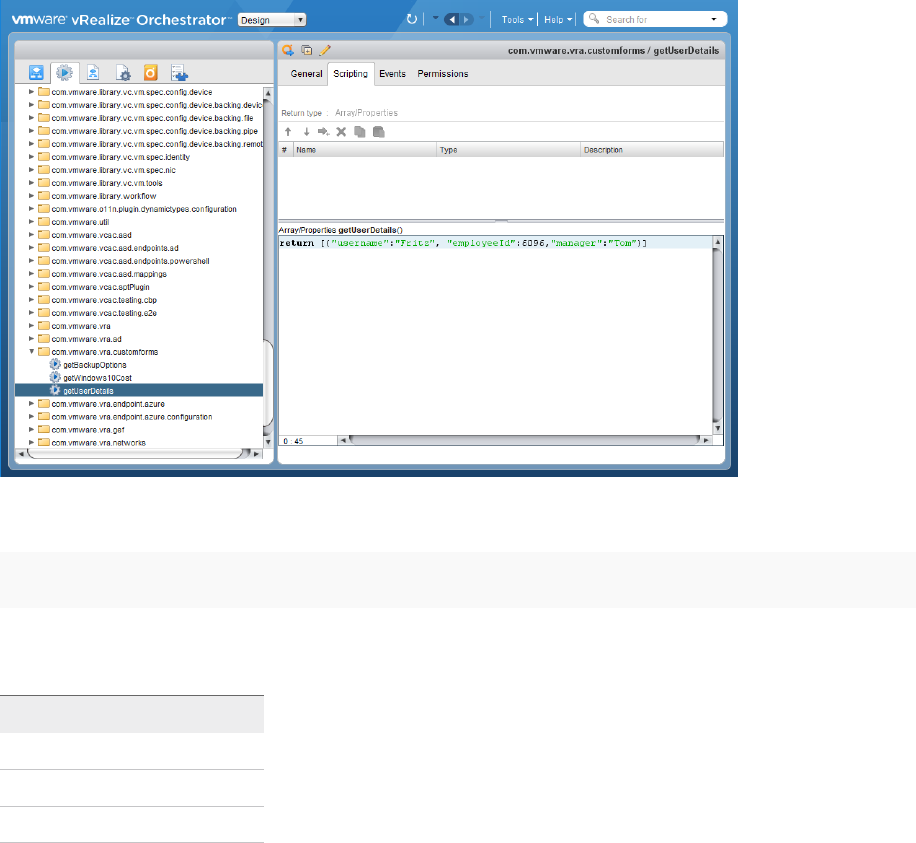Click the search magnifier icon
Viewport: 916px width, 843px height.
coord(594,19)
